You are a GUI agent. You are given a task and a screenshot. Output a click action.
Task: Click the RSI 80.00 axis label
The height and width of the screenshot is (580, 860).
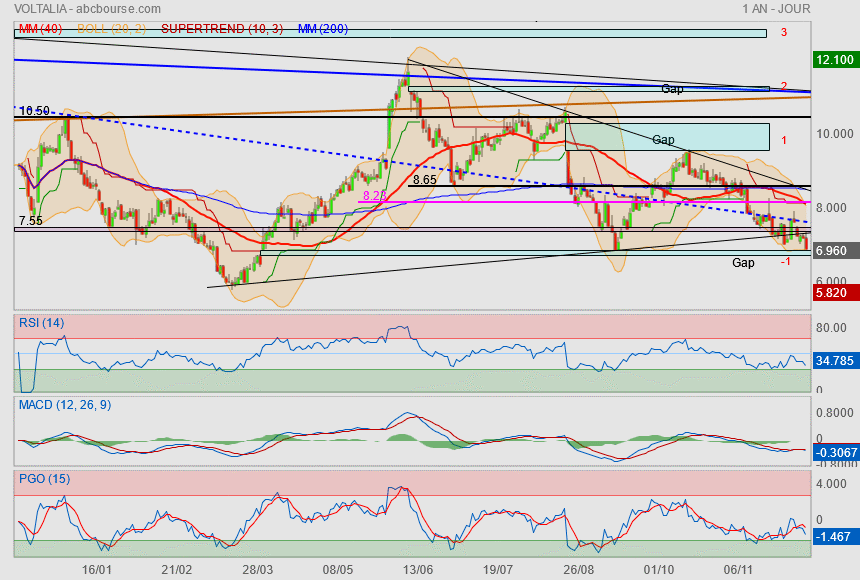[831, 328]
